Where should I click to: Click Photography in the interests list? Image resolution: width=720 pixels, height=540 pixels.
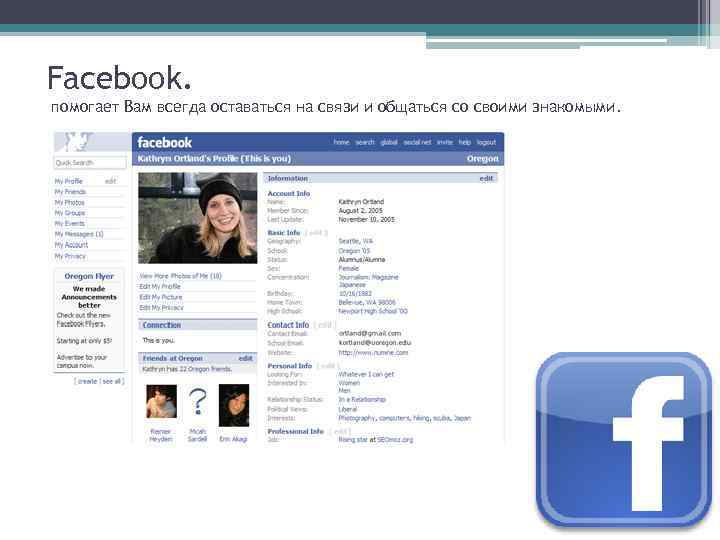click(x=357, y=418)
